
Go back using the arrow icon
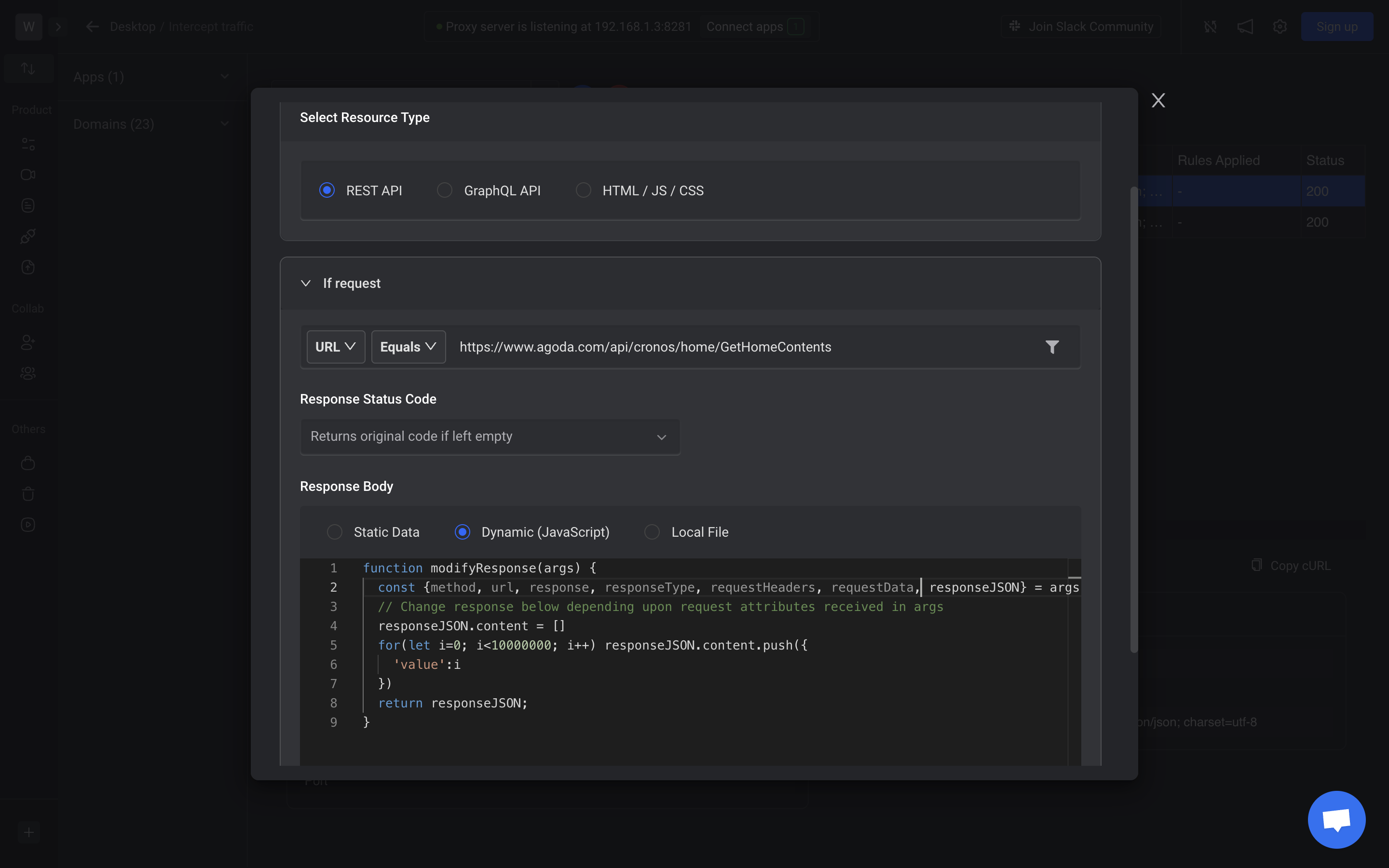coord(92,27)
